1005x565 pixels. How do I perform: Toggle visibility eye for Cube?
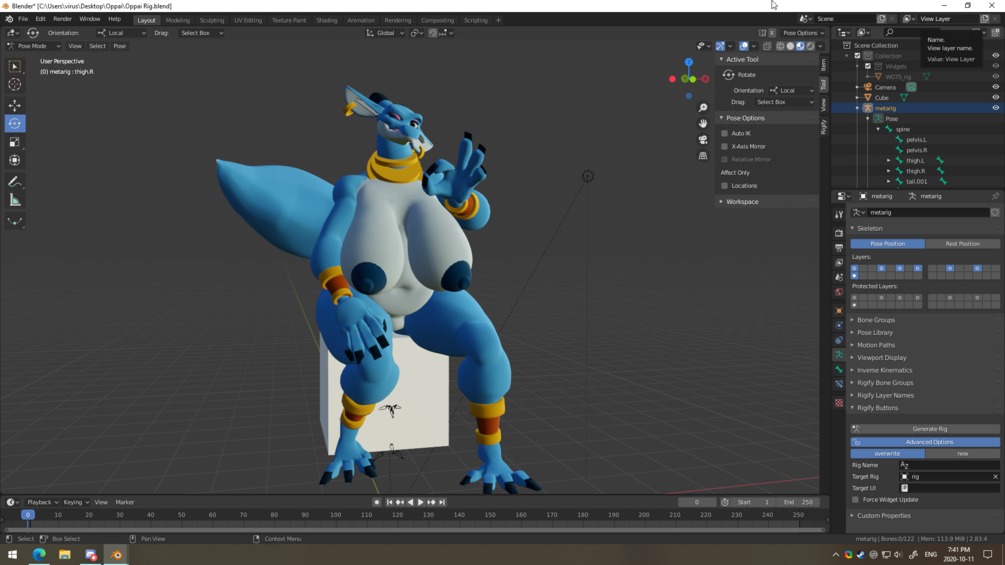pyautogui.click(x=995, y=97)
